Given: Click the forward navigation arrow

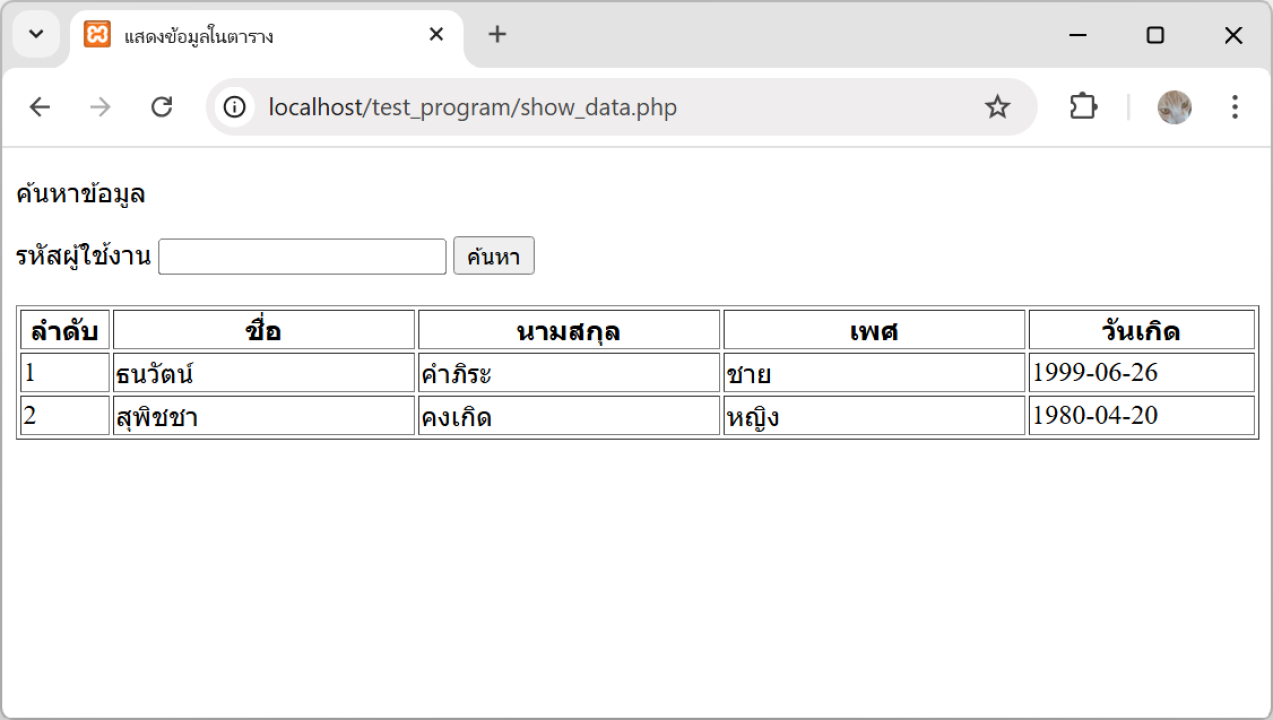Looking at the screenshot, I should pyautogui.click(x=100, y=107).
